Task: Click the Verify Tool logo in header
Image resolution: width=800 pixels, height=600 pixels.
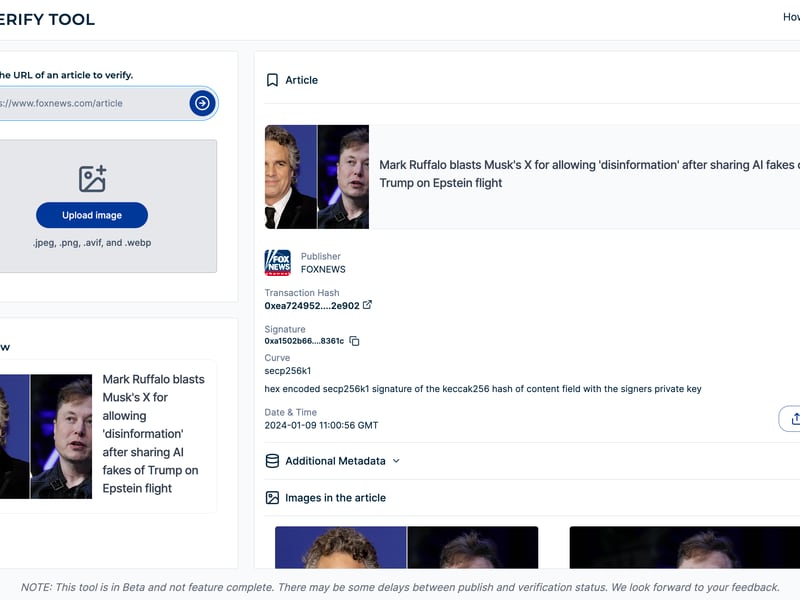Action: tap(47, 19)
